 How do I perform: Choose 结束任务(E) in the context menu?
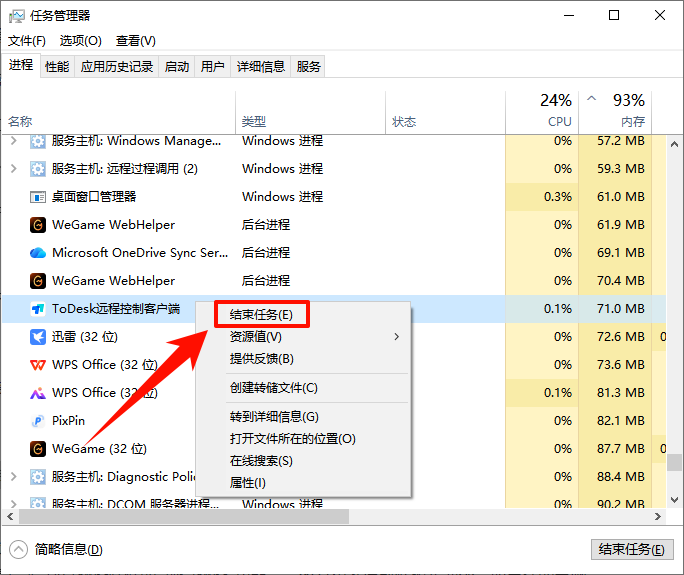point(261,315)
